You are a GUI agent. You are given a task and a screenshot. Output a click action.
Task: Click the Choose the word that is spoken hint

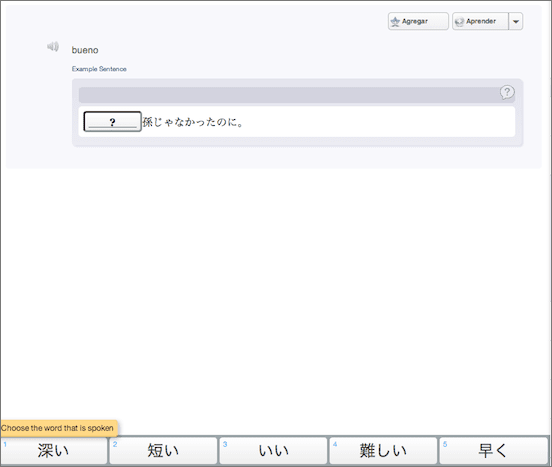pos(58,428)
